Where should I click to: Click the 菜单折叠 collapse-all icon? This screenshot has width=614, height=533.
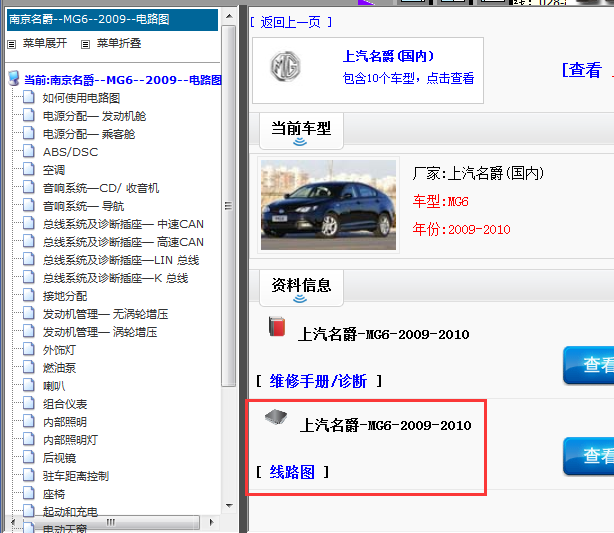[x=85, y=44]
